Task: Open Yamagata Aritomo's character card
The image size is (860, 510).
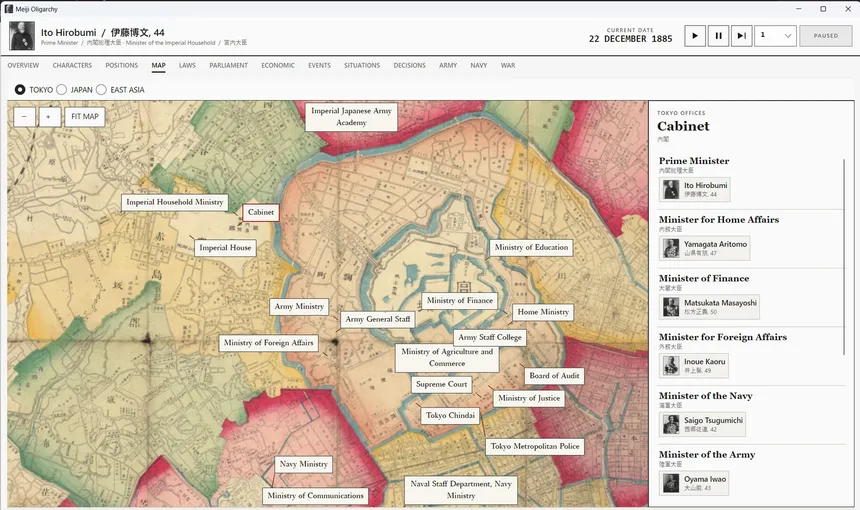Action: tap(704, 248)
